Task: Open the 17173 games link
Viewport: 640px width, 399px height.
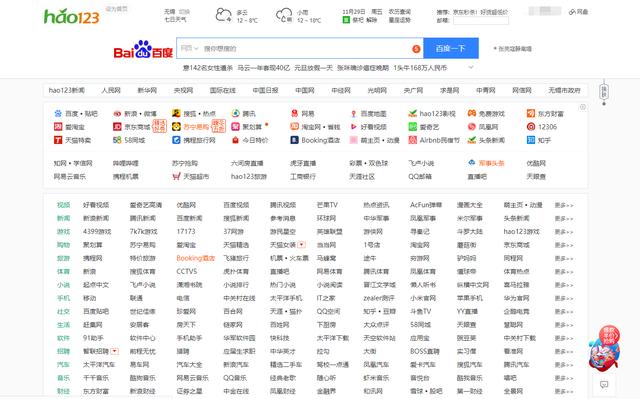Action: tap(186, 232)
